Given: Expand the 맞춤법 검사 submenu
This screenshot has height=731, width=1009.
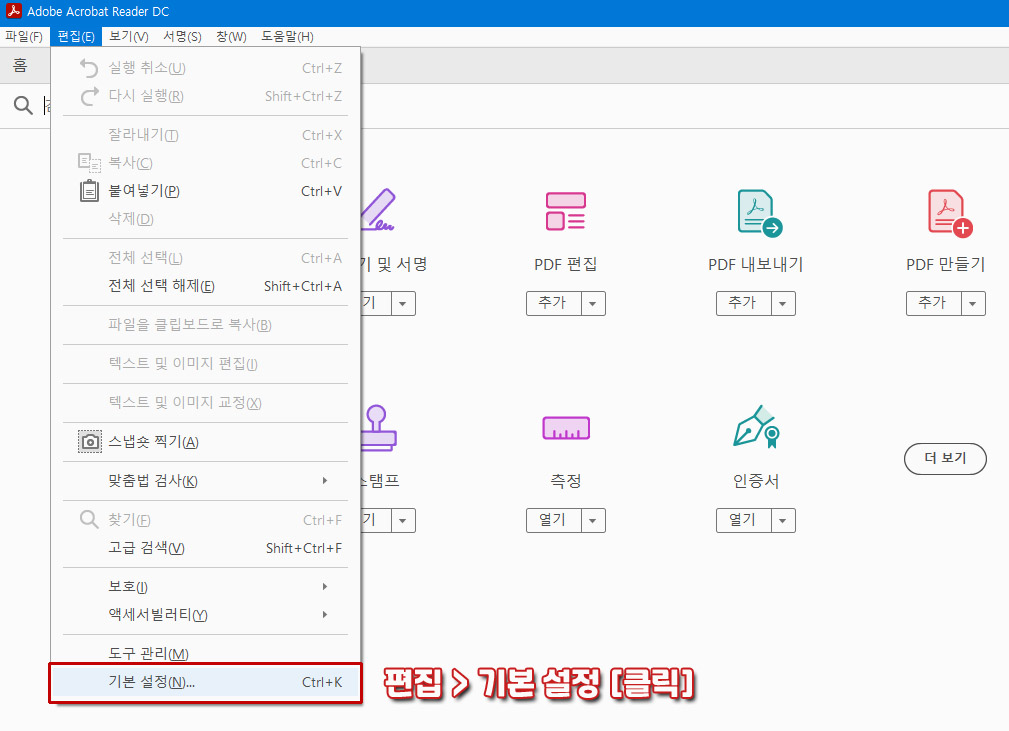Looking at the screenshot, I should 205,481.
